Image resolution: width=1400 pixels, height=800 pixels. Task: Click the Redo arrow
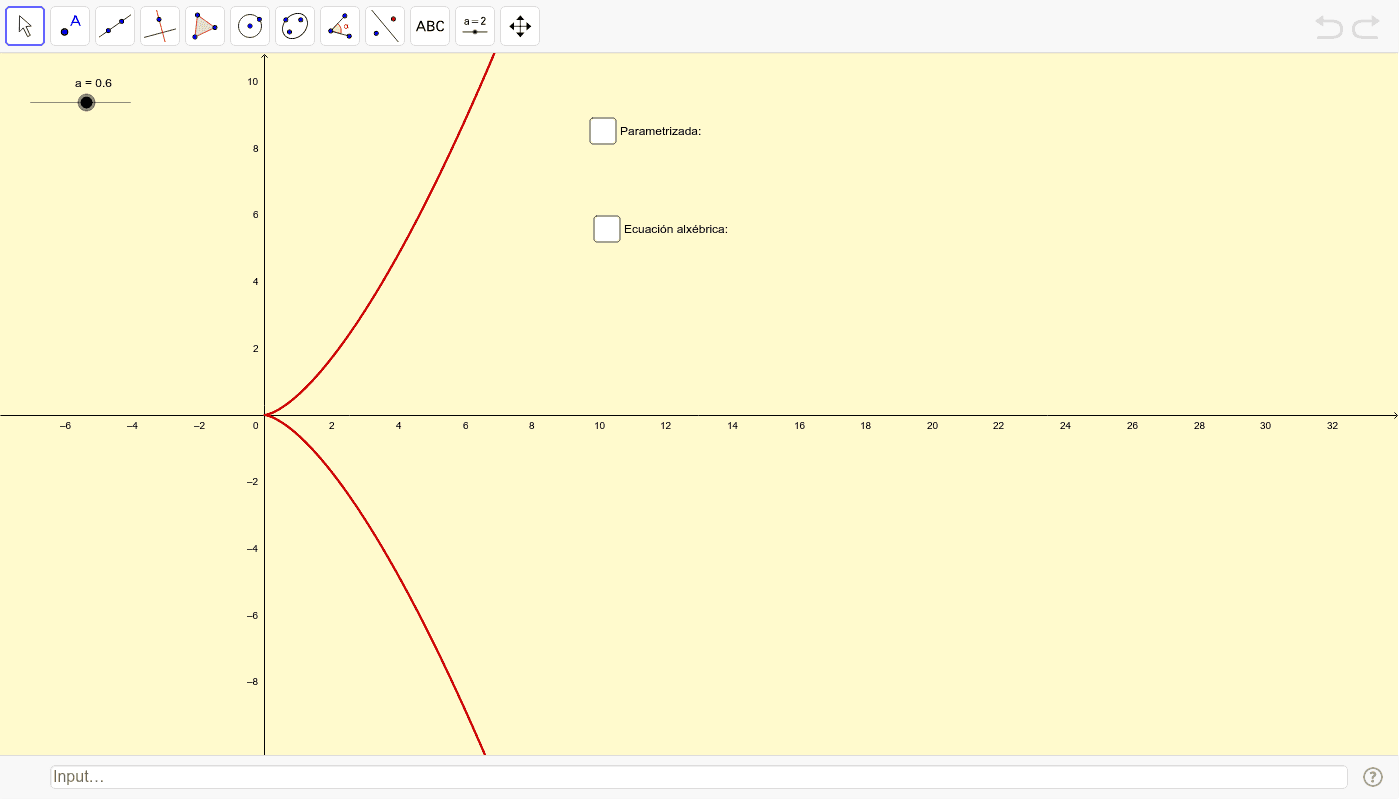[1366, 27]
